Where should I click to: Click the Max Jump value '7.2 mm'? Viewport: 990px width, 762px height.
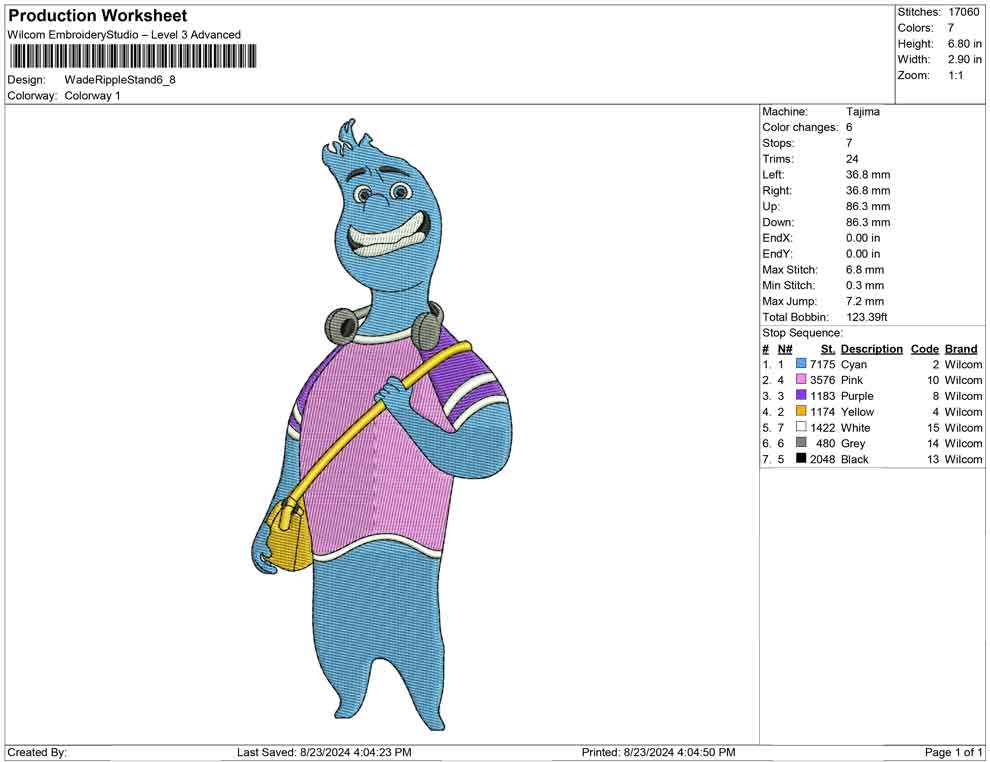tap(864, 301)
